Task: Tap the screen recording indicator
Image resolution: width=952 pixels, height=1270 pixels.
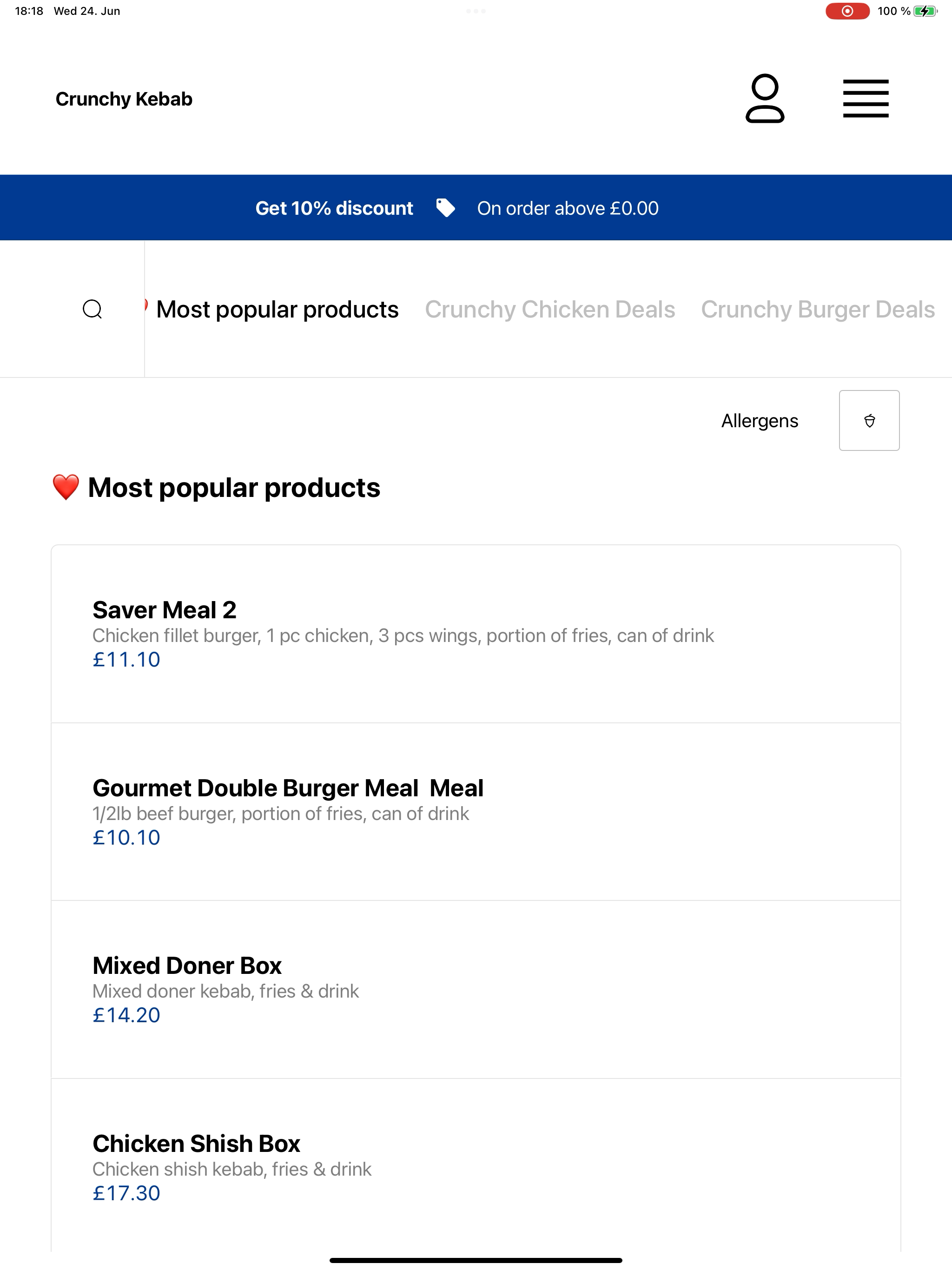Action: tap(847, 11)
